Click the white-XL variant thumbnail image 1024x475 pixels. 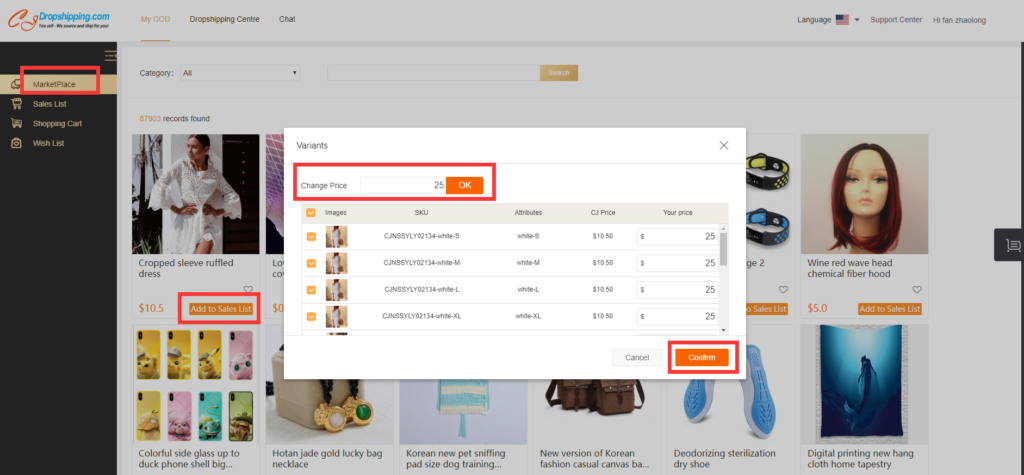pyautogui.click(x=336, y=316)
